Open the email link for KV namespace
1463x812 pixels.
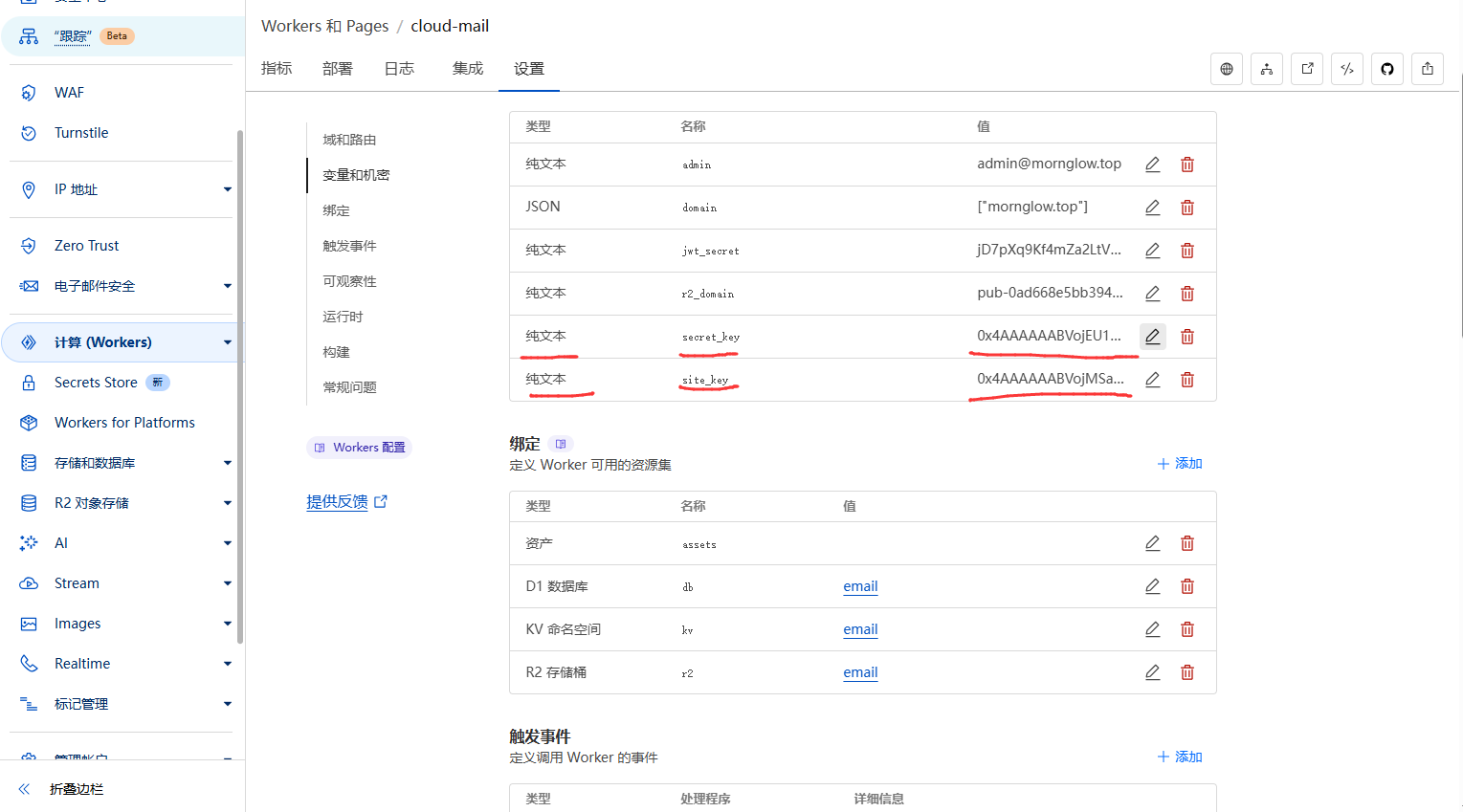[860, 629]
